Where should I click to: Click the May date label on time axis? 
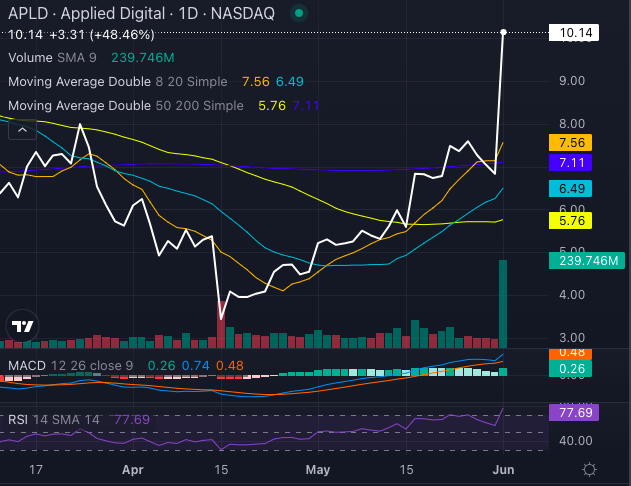[318, 470]
